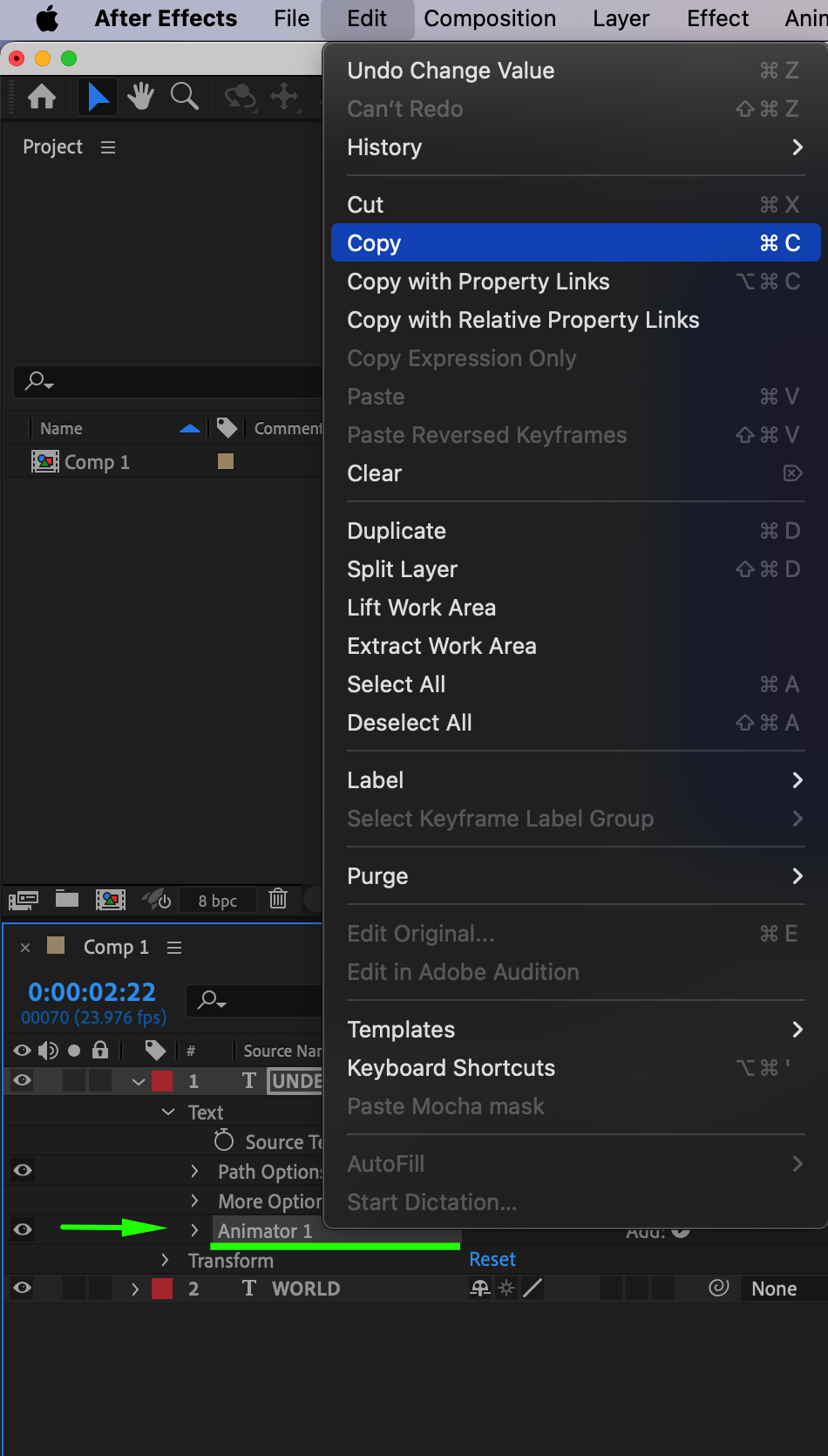Toggle the lock switch on layer 1
The image size is (828, 1456).
(x=100, y=1080)
